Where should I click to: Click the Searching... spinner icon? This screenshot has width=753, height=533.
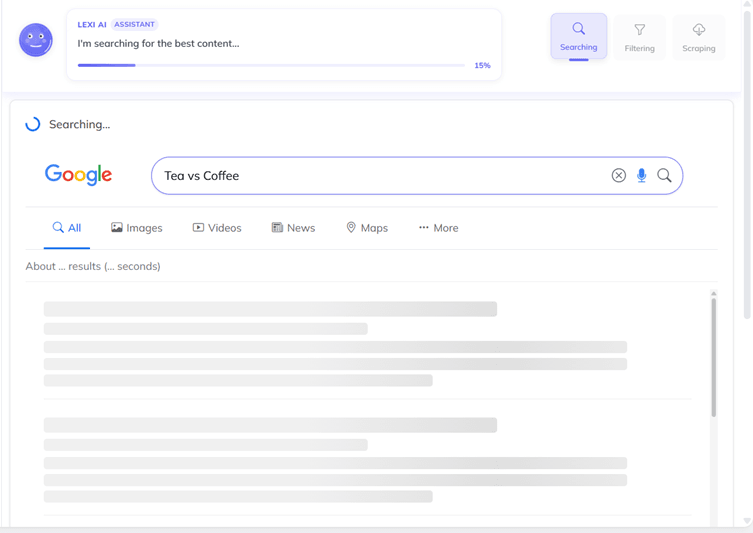tap(33, 124)
